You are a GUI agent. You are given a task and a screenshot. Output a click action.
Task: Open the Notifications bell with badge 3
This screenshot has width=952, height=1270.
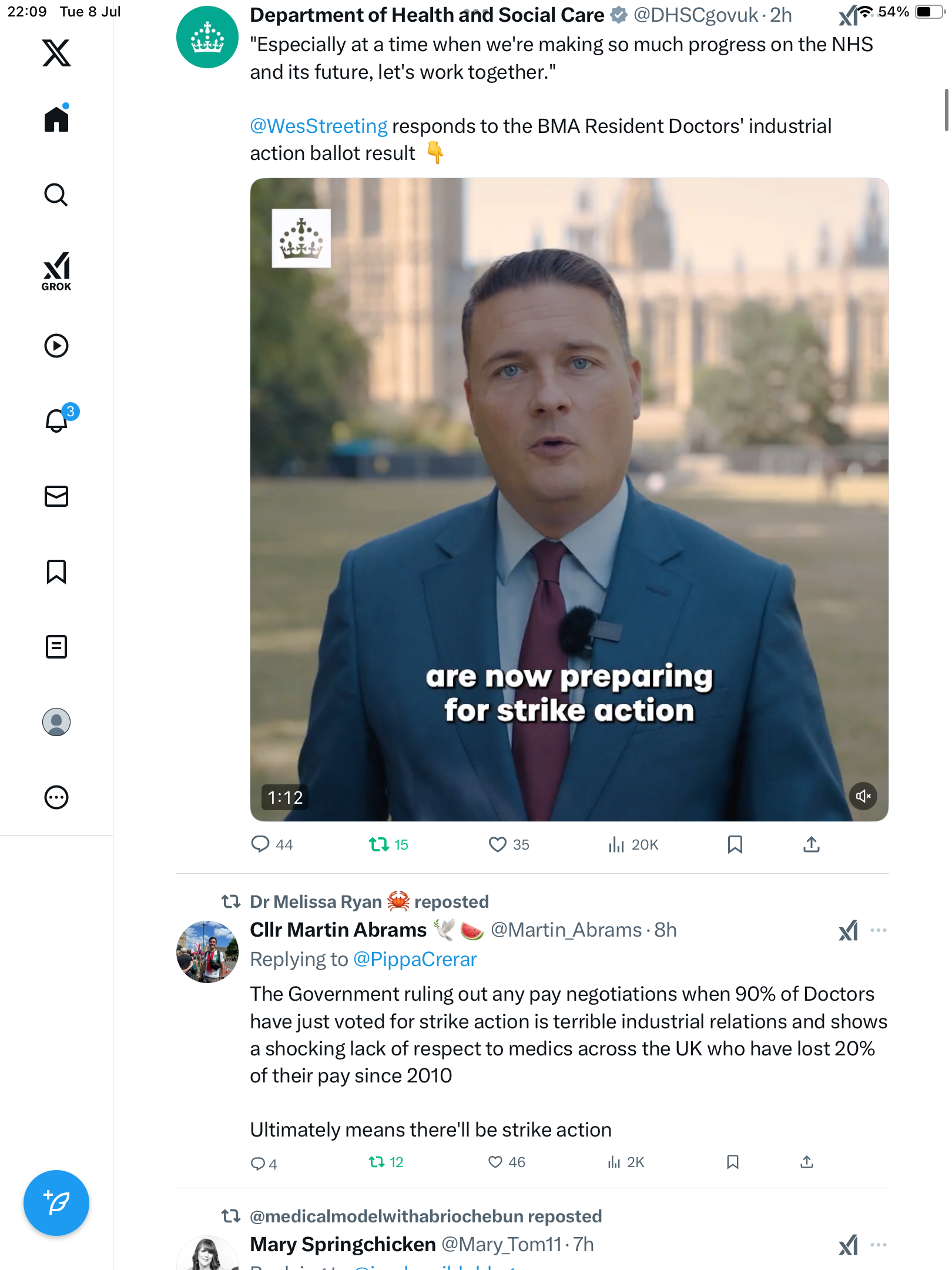coord(59,419)
